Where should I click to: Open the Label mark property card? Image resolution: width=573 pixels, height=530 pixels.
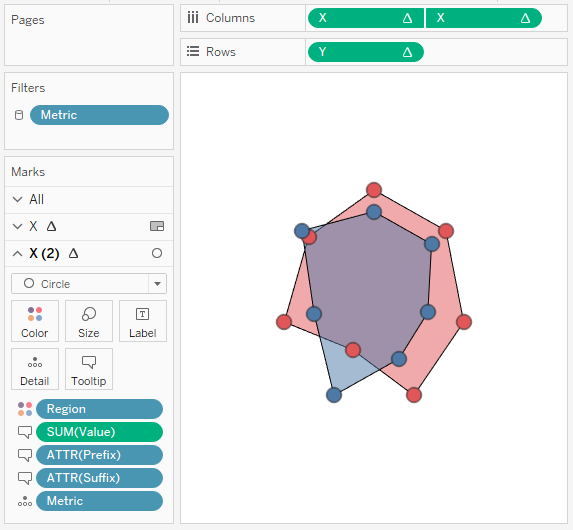(x=143, y=321)
